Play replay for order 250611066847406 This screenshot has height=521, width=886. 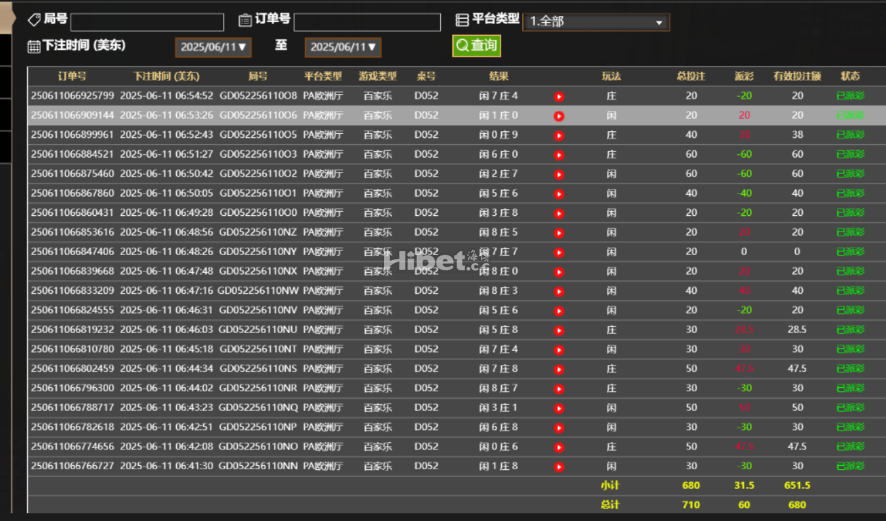559,252
